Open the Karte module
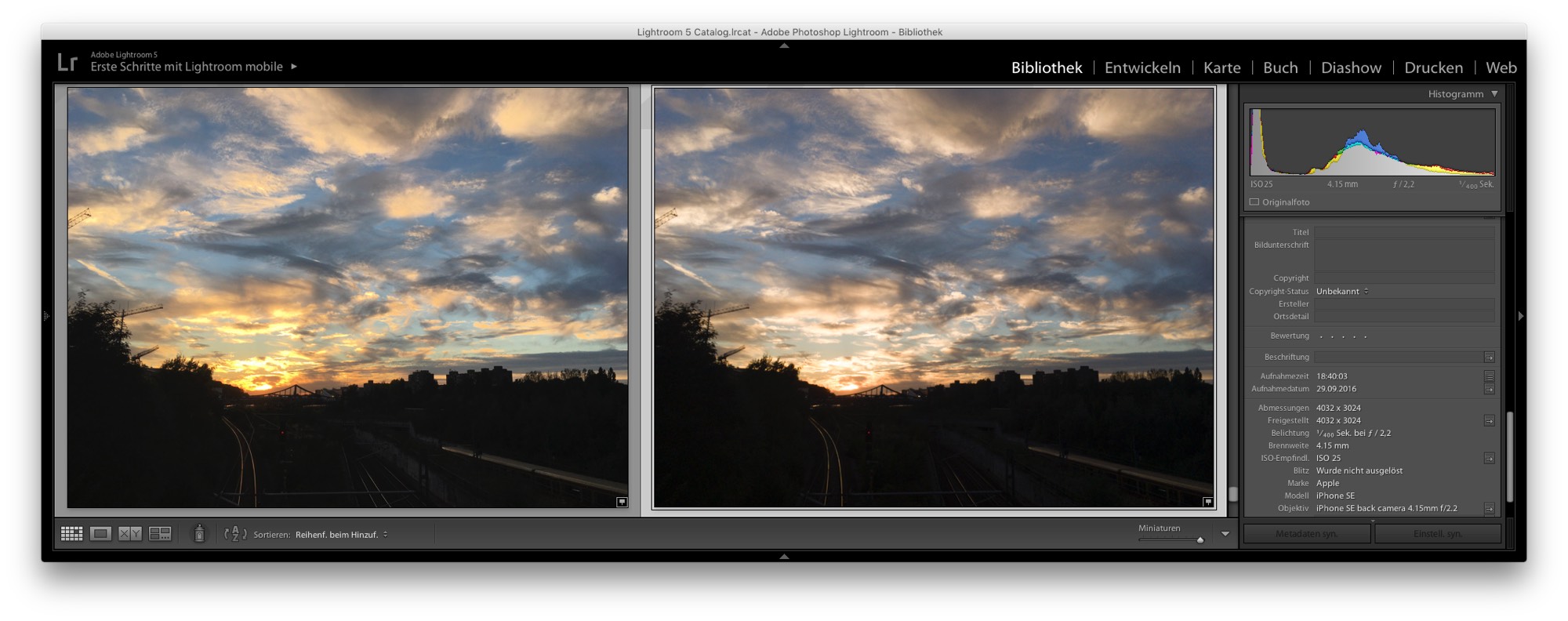This screenshot has width=1568, height=621. pos(1222,68)
